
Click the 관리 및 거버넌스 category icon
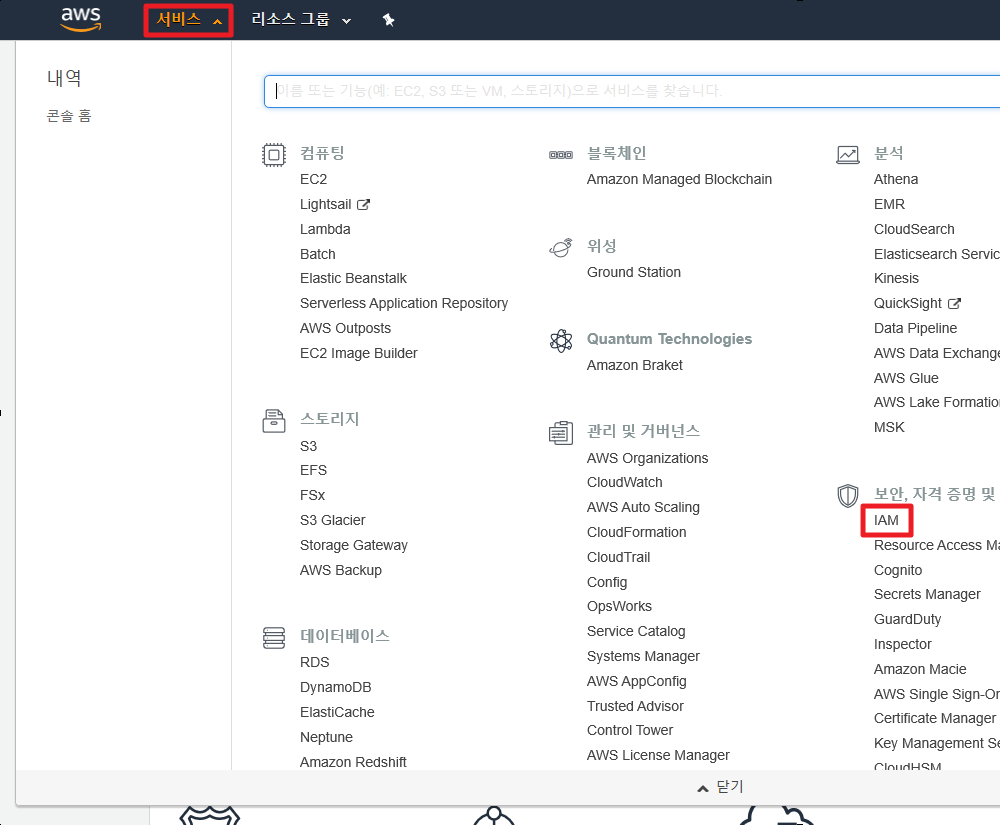[x=561, y=433]
